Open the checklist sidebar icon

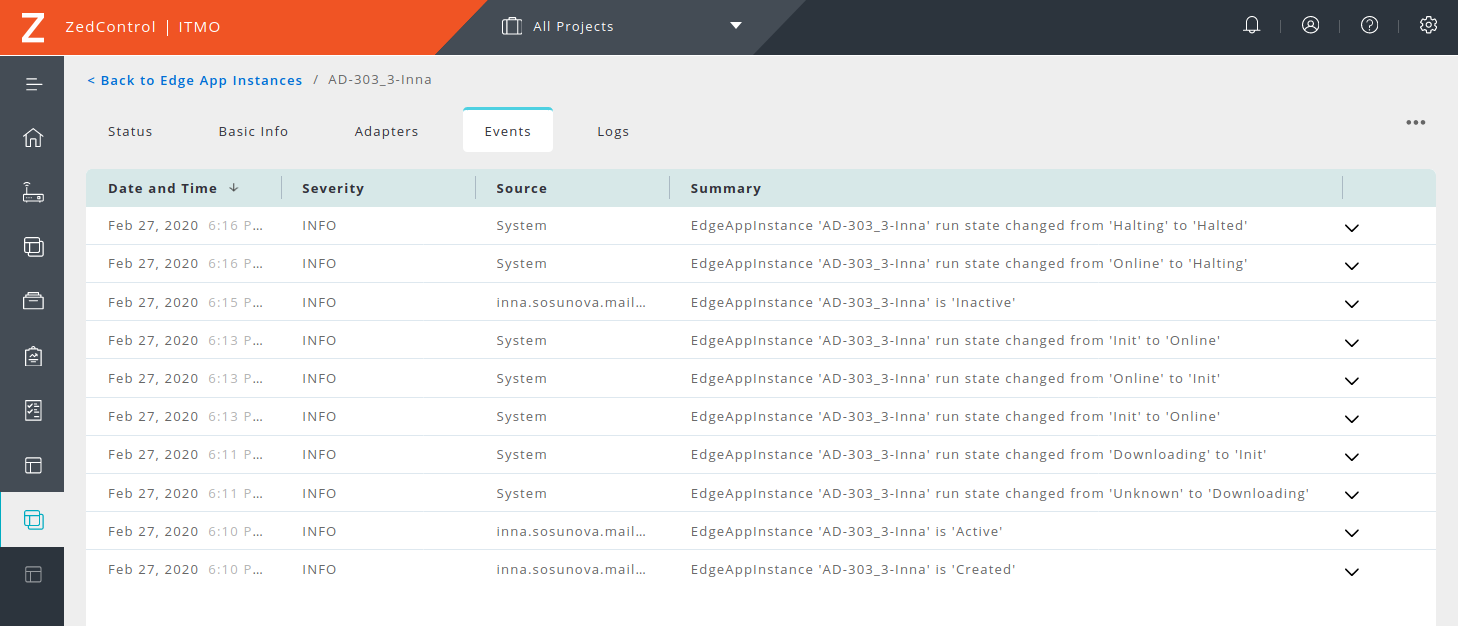(x=33, y=410)
